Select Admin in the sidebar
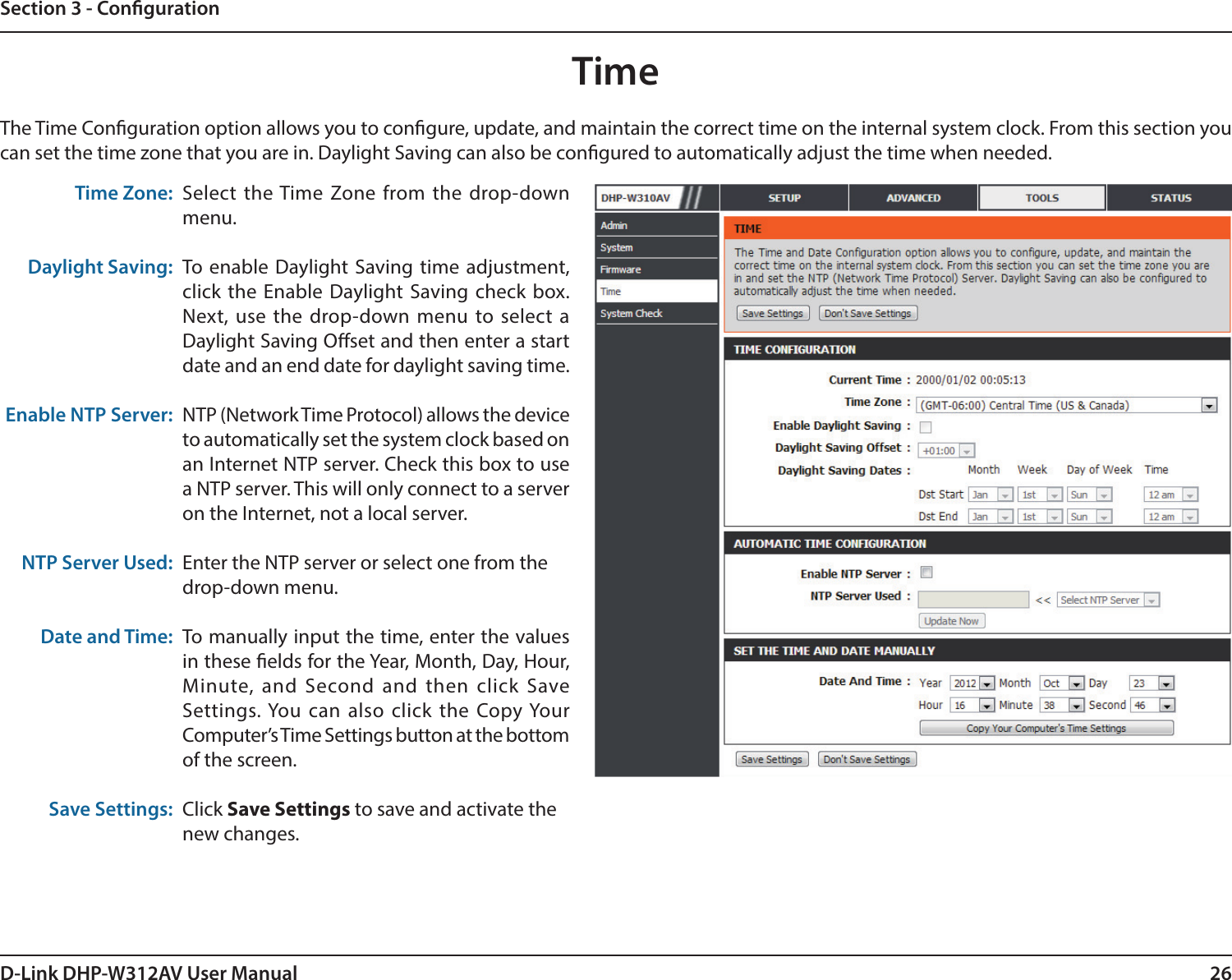 (x=656, y=225)
